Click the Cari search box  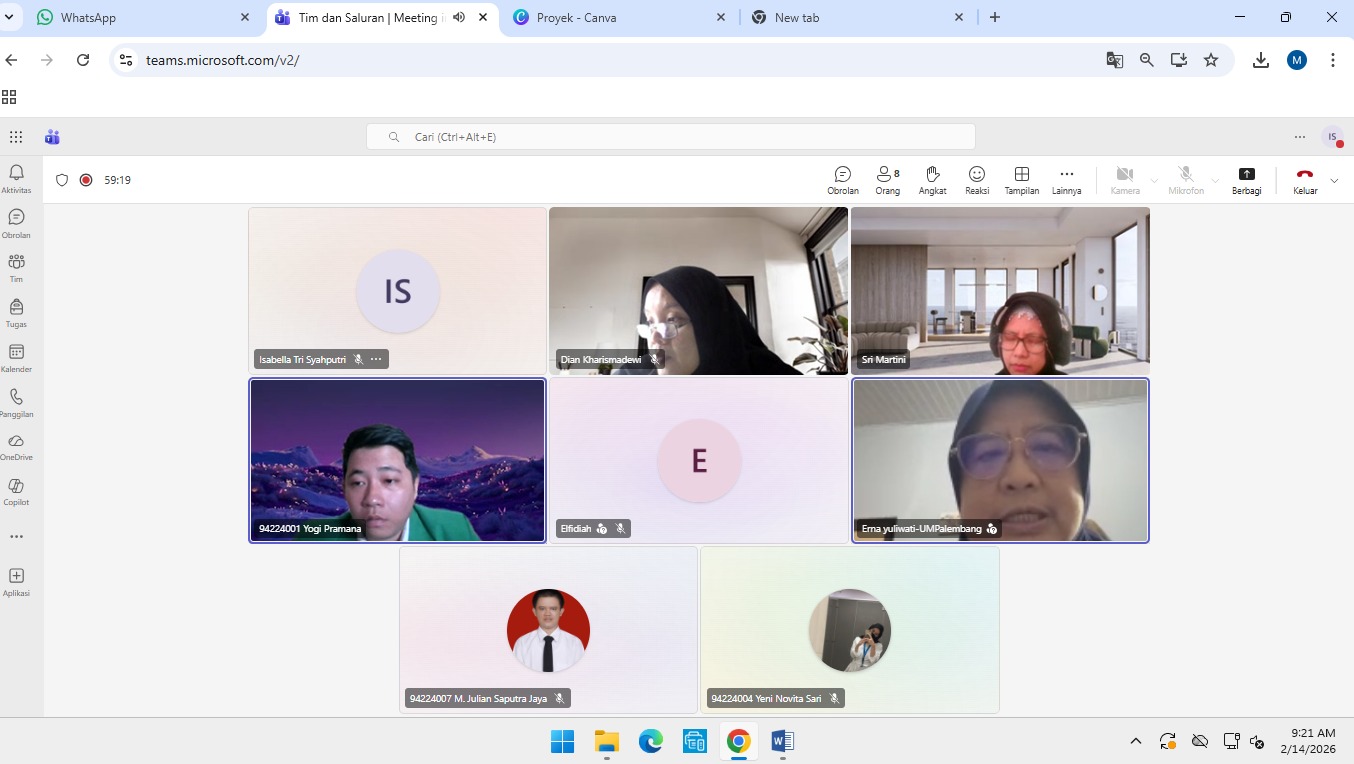670,137
